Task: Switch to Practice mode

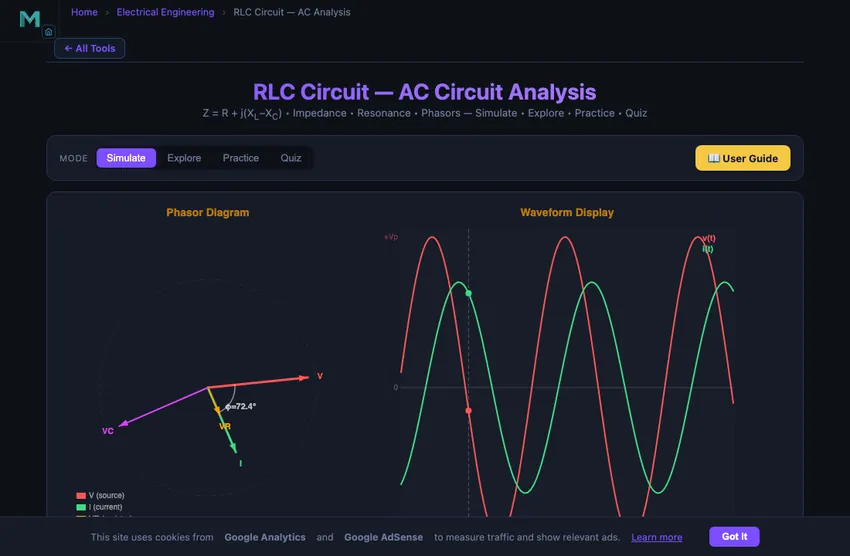Action: point(241,158)
